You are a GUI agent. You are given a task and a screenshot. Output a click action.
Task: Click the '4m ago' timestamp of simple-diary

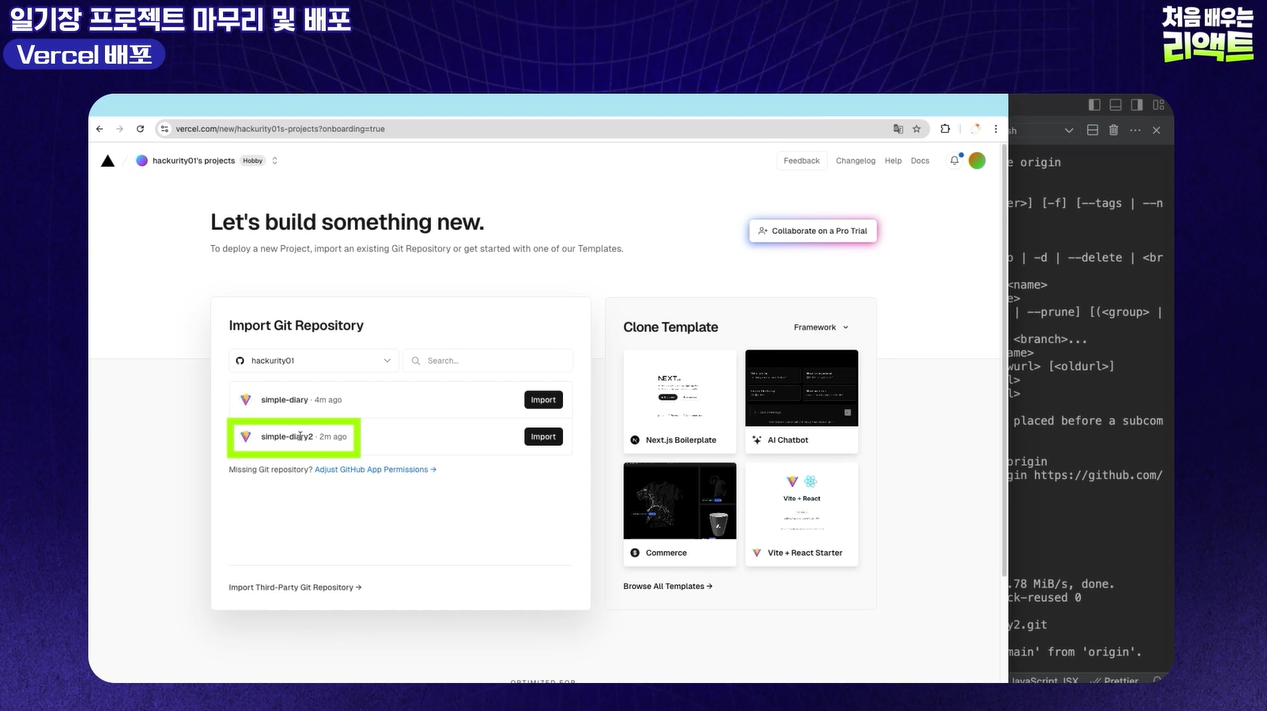point(328,400)
